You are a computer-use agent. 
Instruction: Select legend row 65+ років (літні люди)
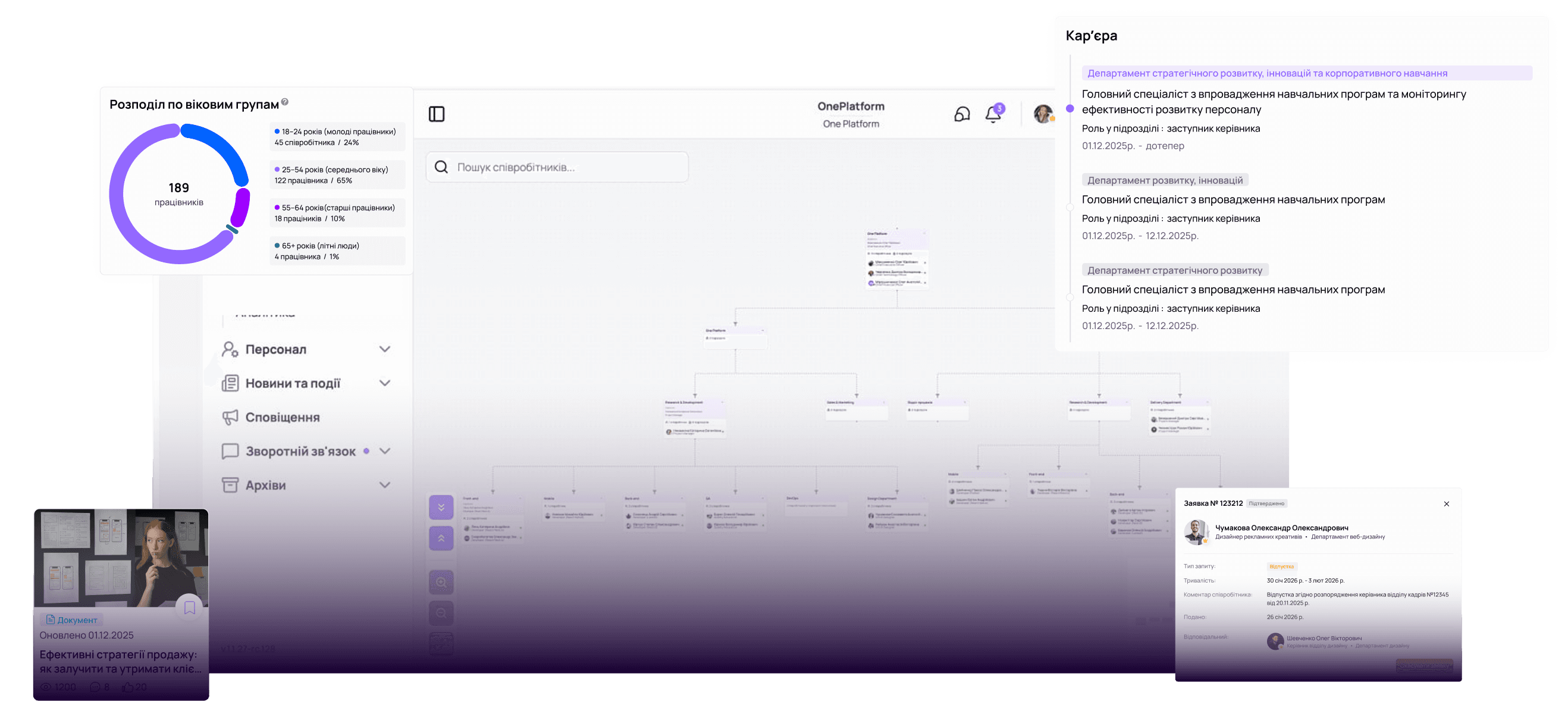[337, 251]
